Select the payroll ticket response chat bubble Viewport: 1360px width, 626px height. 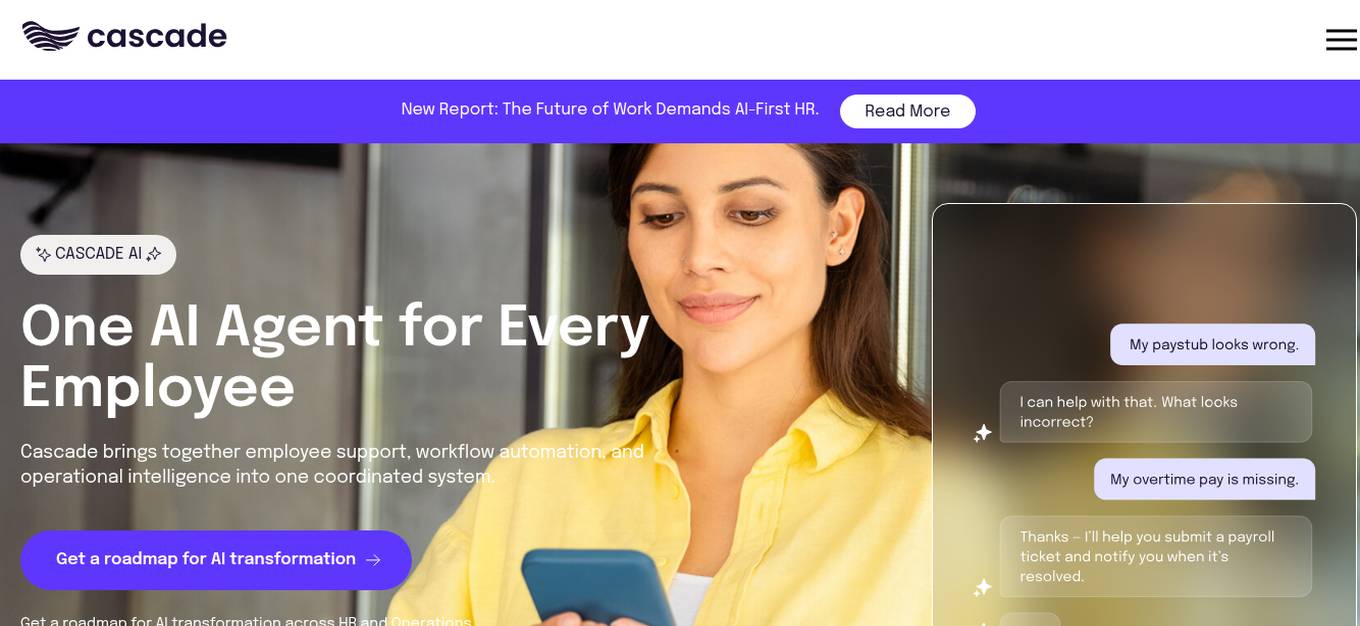coord(1156,557)
